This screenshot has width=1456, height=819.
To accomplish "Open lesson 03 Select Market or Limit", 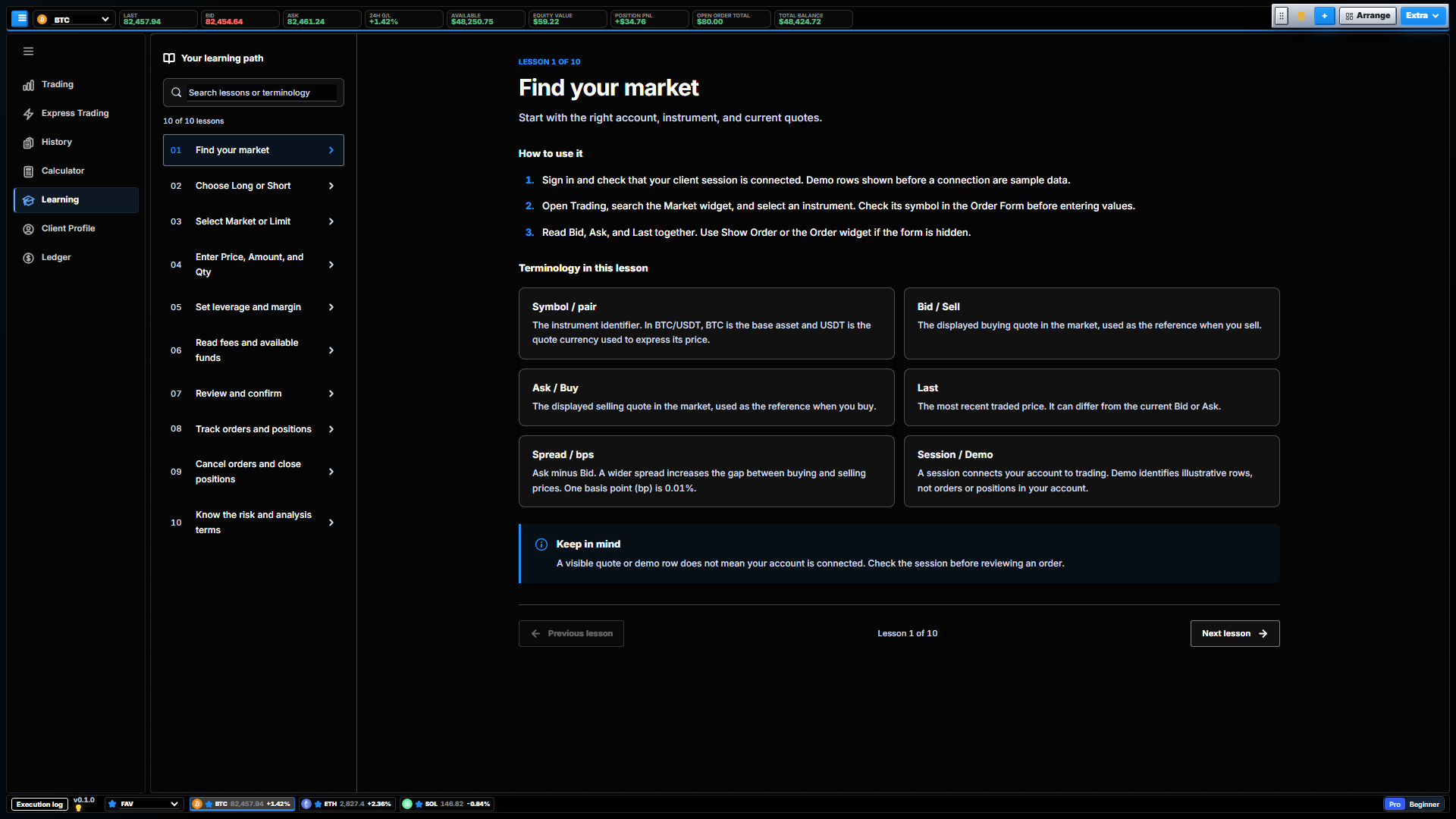I will coord(253,221).
